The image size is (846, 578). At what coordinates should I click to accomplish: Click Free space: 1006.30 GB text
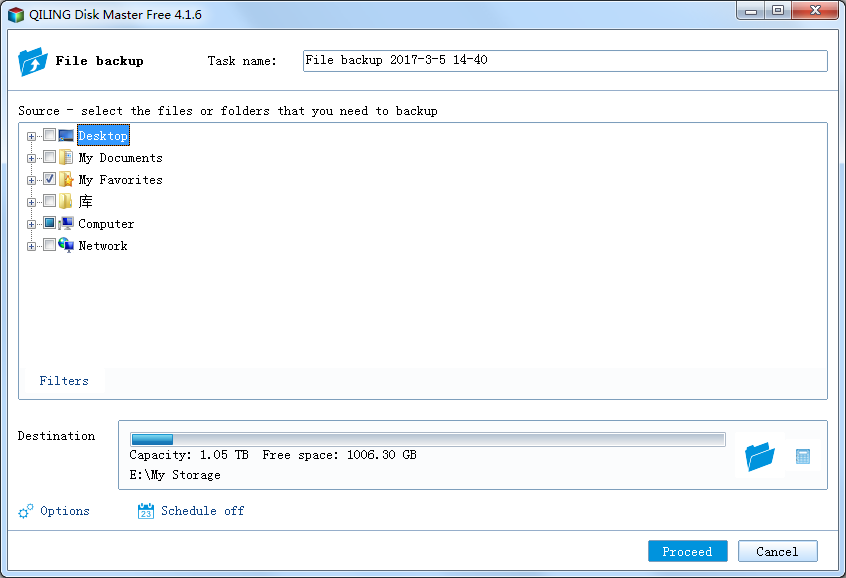[339, 455]
